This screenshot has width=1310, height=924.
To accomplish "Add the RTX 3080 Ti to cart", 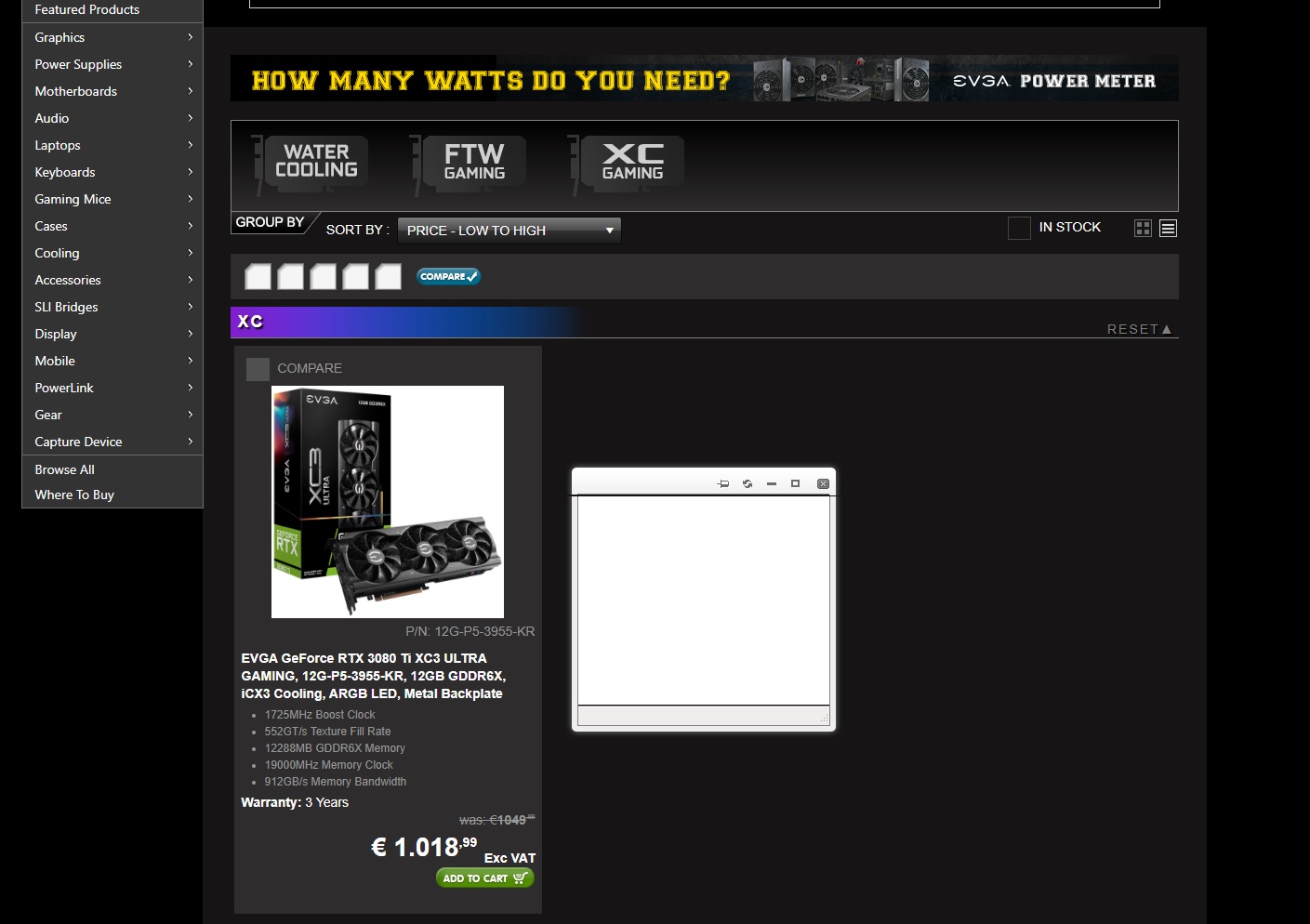I will [x=485, y=878].
